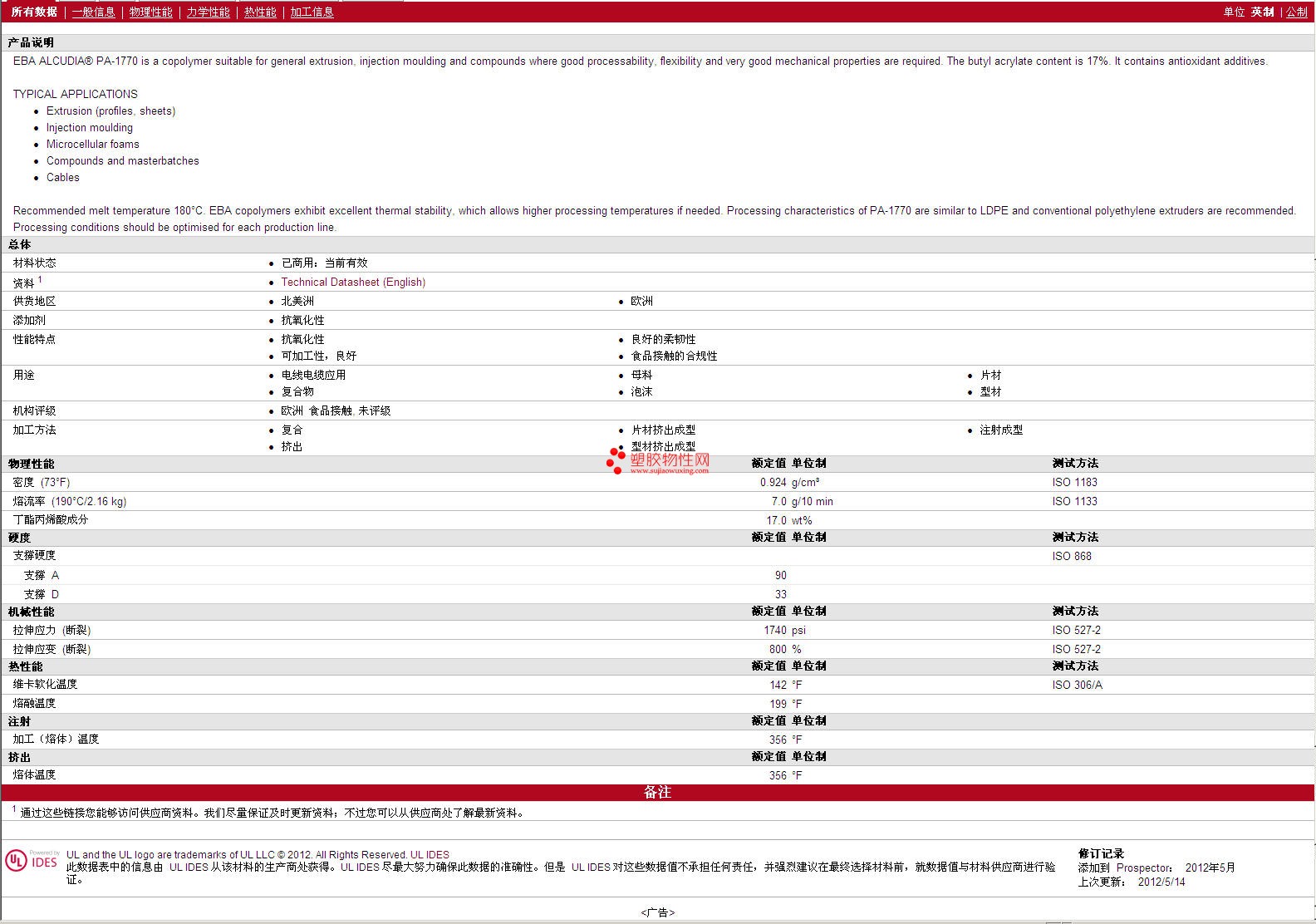The height and width of the screenshot is (924, 1316).
Task: Click the 北美洲 availability entry
Action: 297,301
